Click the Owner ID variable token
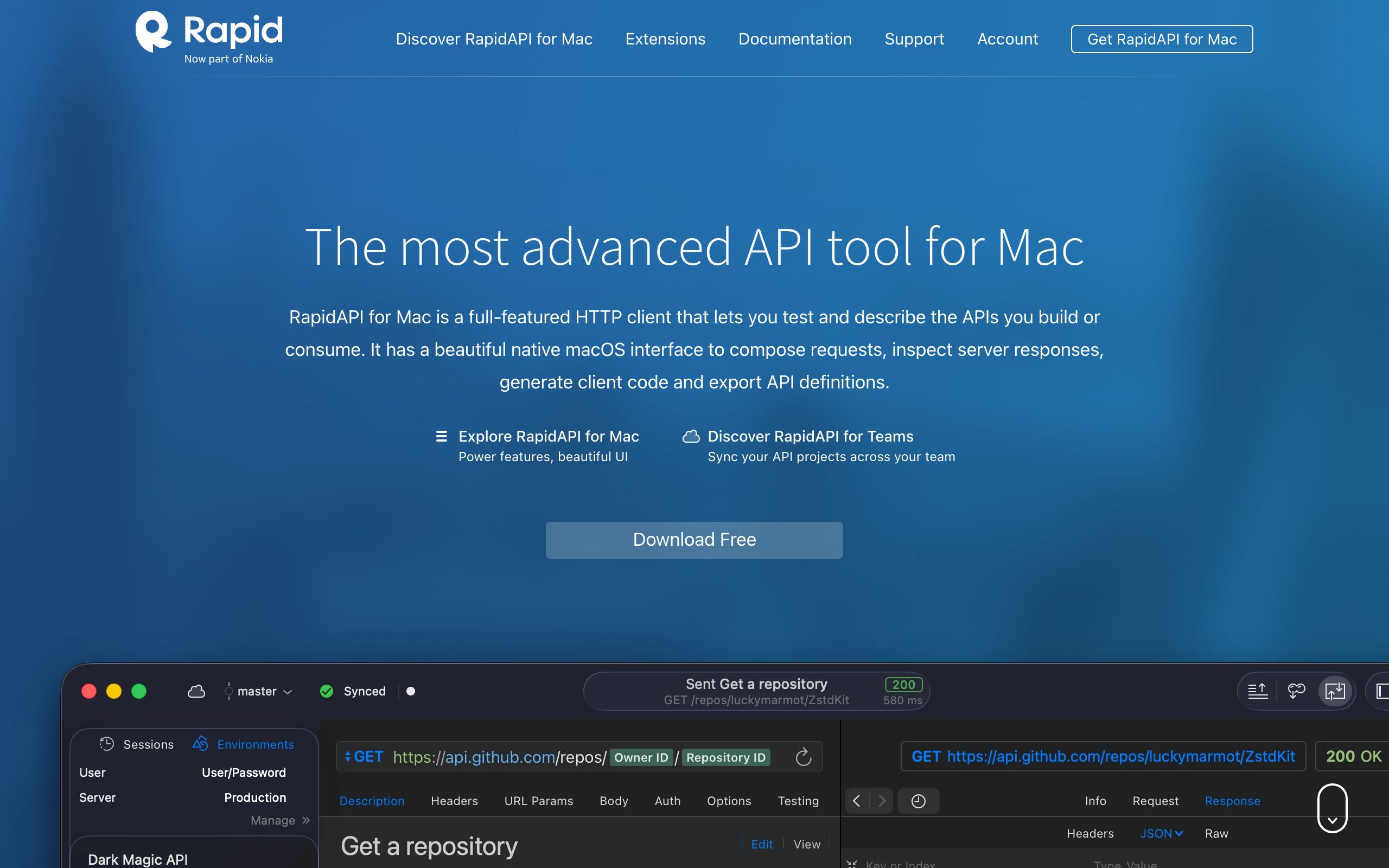The height and width of the screenshot is (868, 1389). click(641, 757)
